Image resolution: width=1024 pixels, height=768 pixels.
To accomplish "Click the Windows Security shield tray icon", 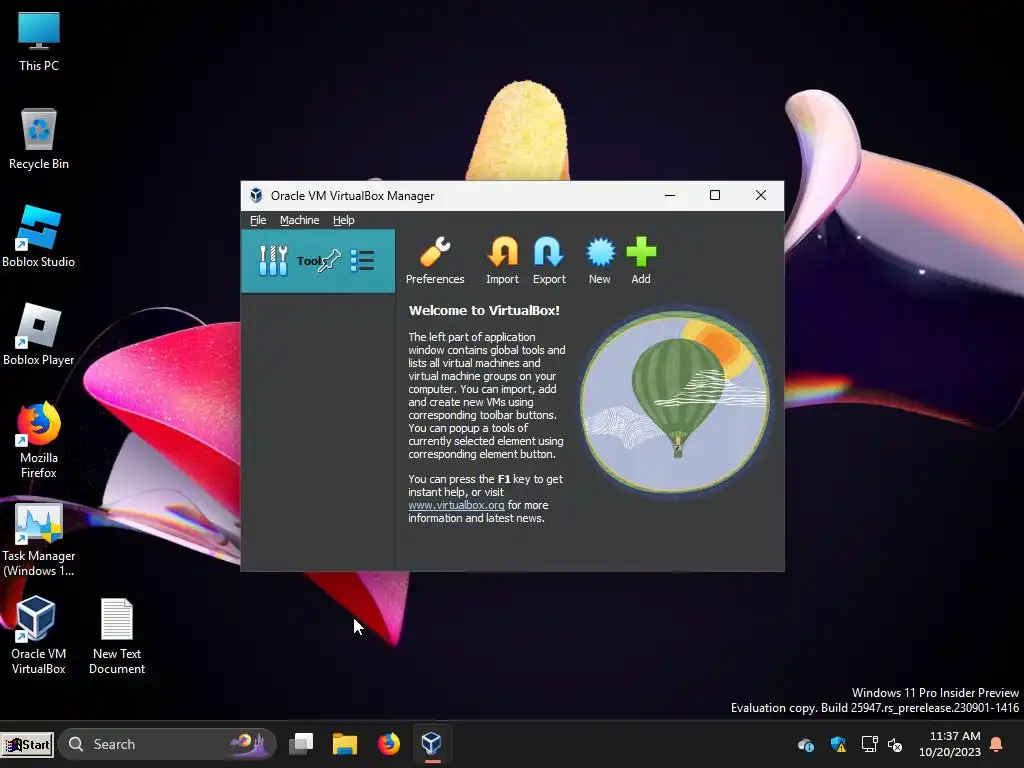I will point(838,744).
